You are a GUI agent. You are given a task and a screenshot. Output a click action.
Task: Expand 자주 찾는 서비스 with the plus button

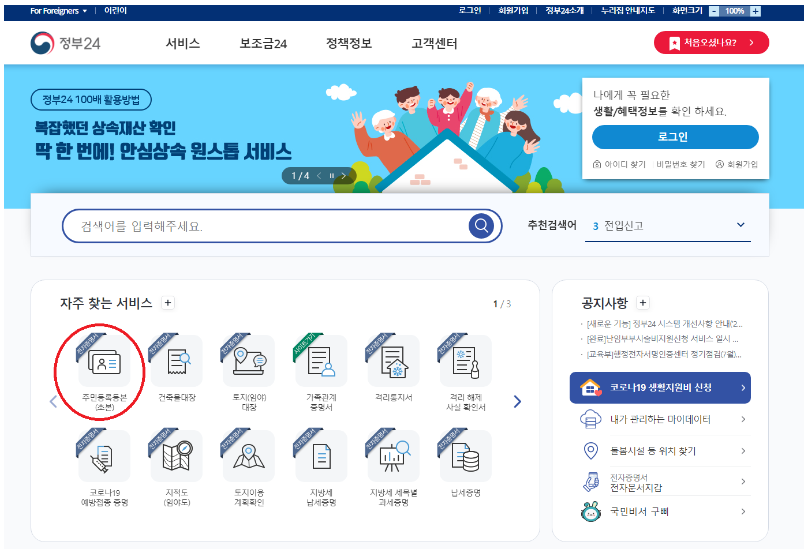coord(168,303)
